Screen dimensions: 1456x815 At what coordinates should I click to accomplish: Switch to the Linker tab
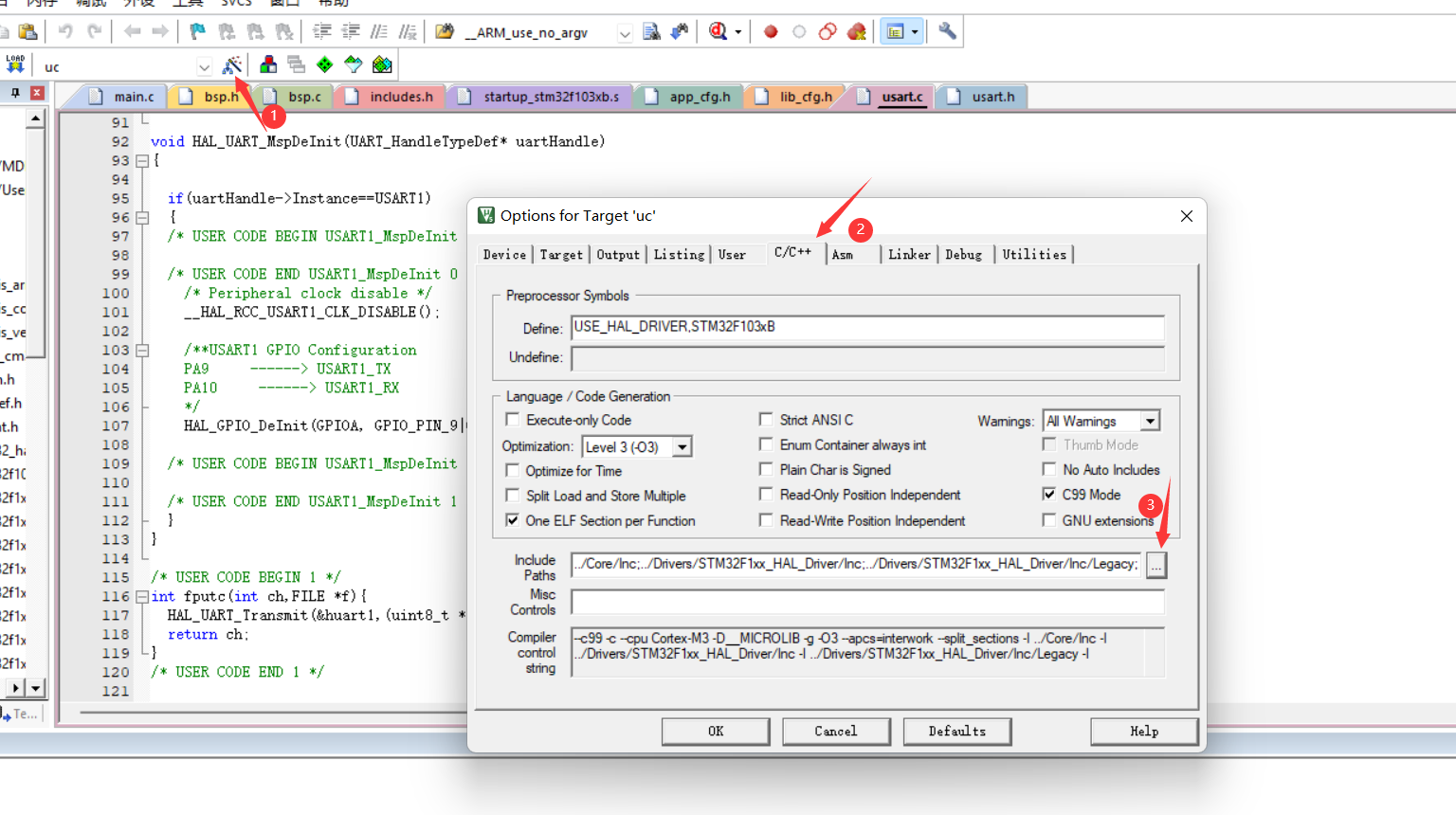pyautogui.click(x=909, y=254)
